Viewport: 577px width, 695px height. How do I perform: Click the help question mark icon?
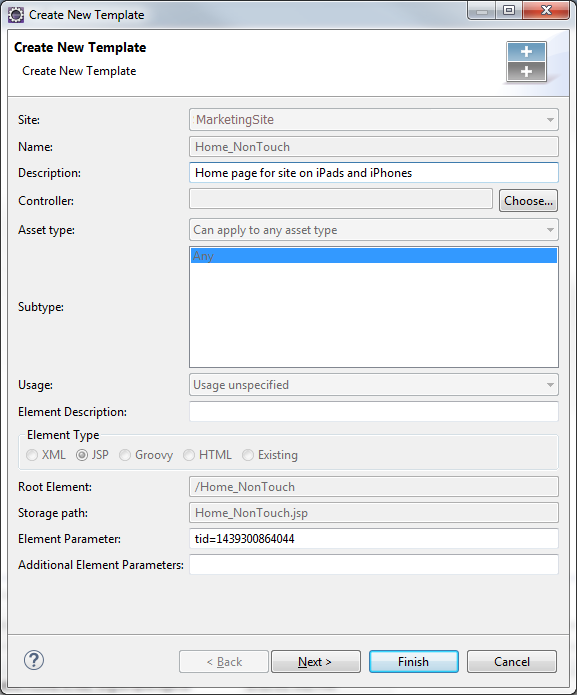[x=34, y=660]
